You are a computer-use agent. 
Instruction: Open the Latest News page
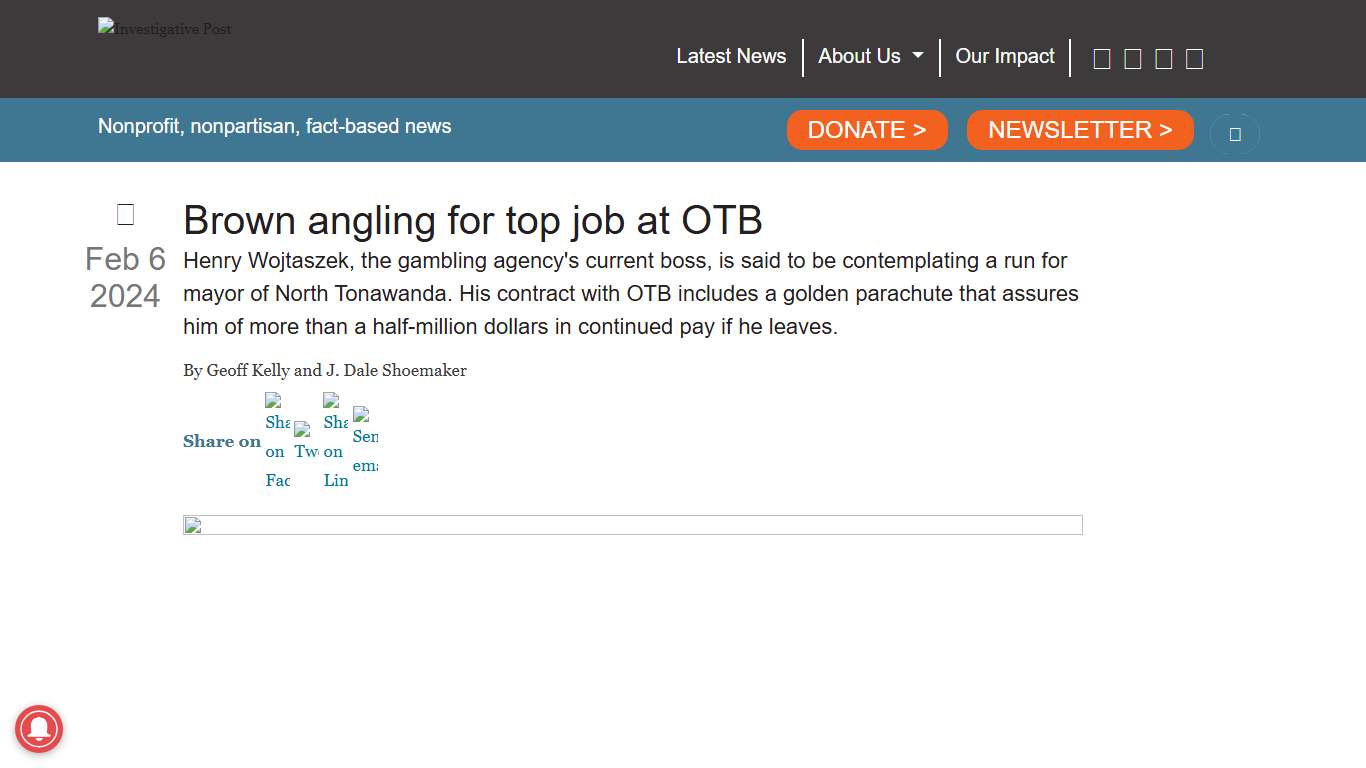click(731, 57)
